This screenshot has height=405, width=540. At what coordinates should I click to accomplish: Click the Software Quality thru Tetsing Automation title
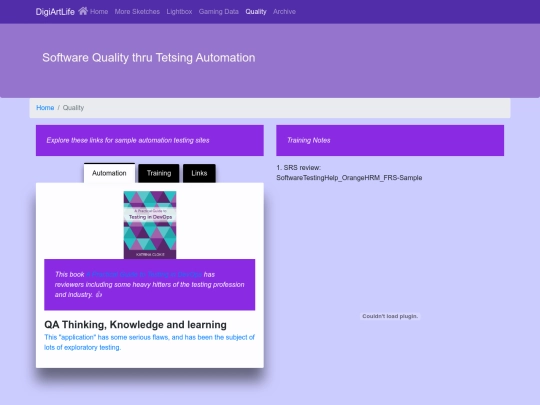[x=149, y=58]
